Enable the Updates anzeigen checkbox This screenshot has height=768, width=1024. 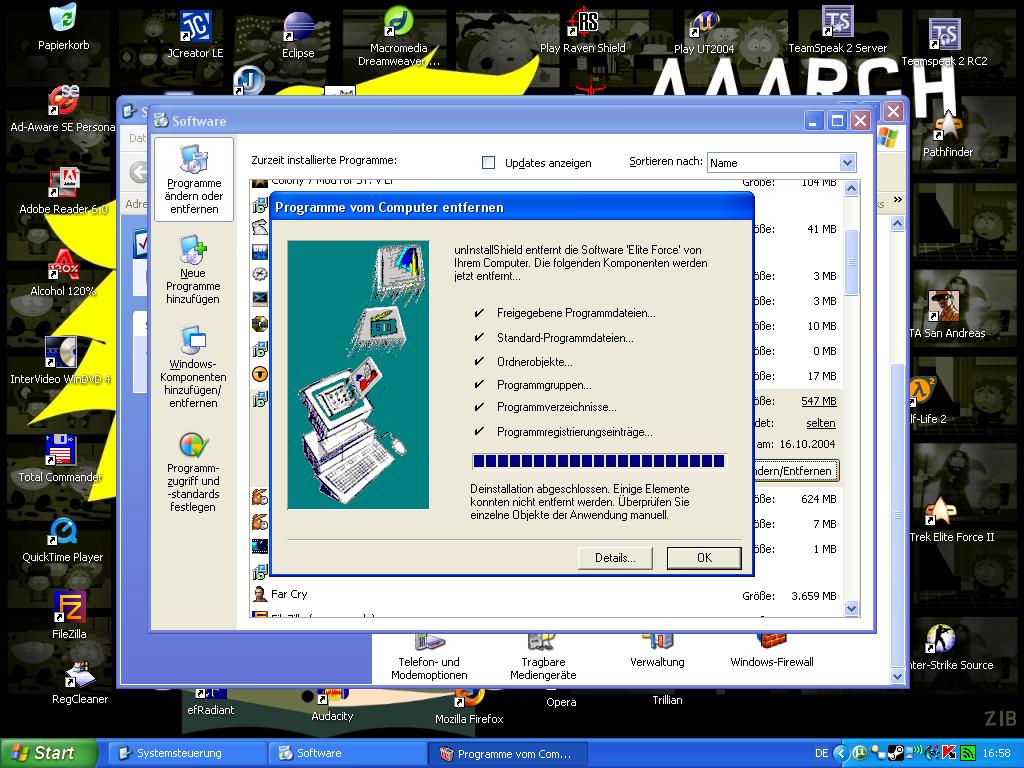coord(488,163)
